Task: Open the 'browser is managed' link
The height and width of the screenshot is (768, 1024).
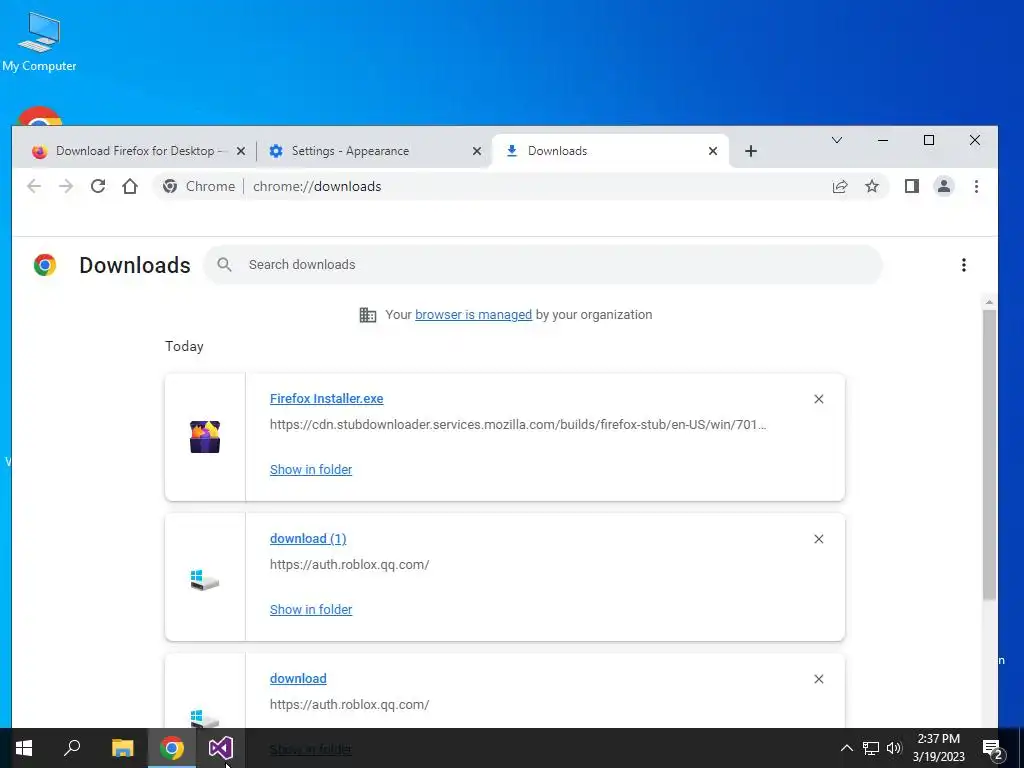Action: coord(473,315)
